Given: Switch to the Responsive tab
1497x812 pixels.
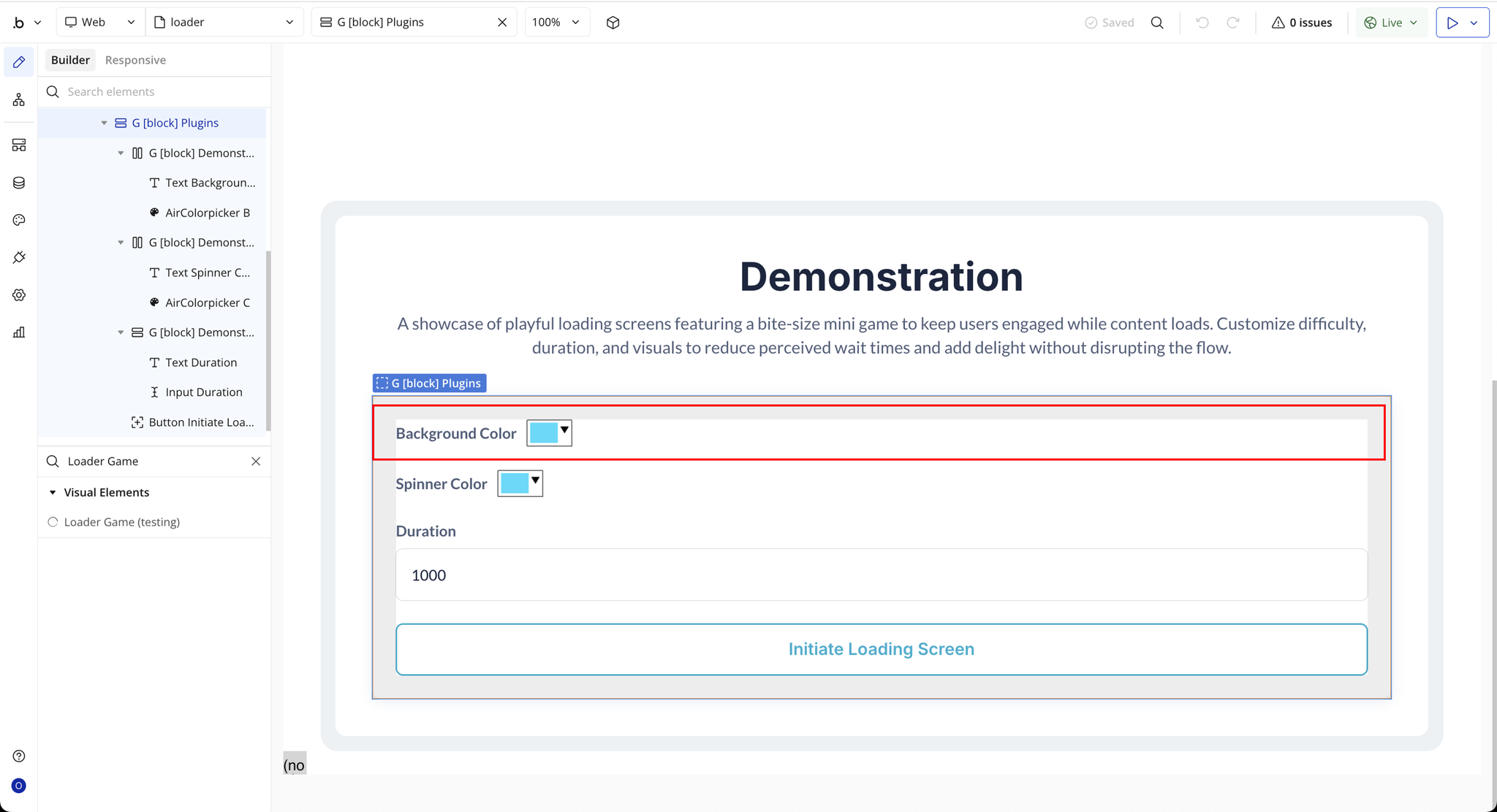Looking at the screenshot, I should point(135,60).
